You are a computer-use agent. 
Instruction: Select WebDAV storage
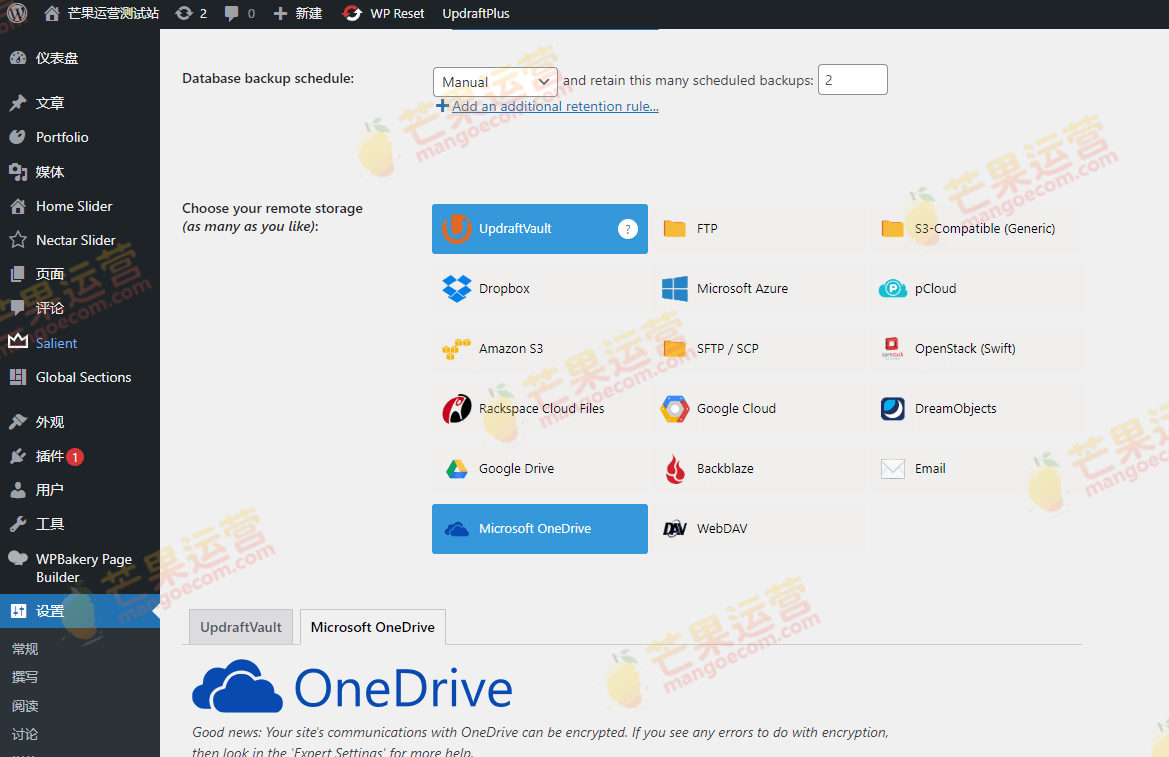[x=757, y=529]
